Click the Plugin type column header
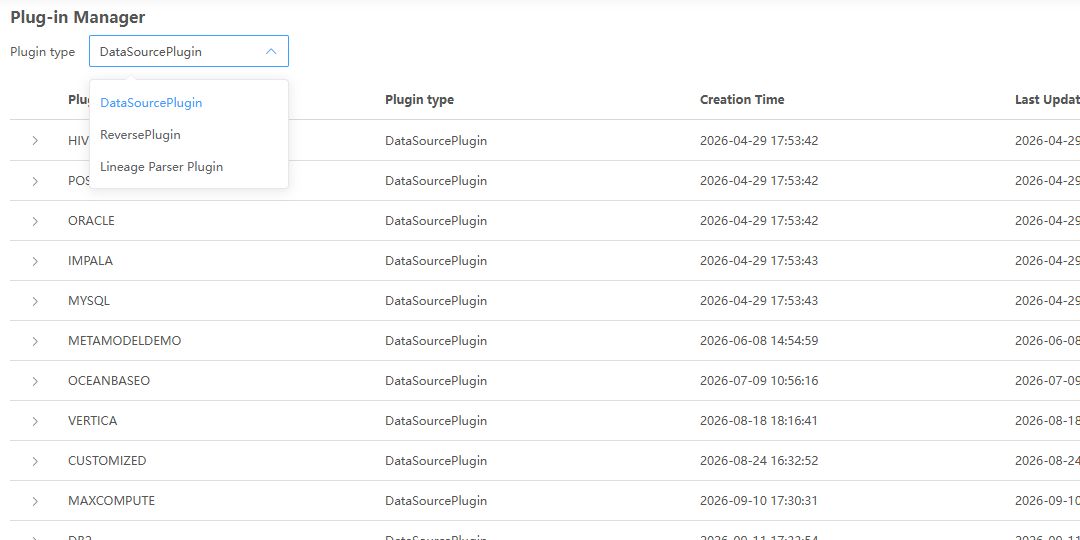The height and width of the screenshot is (540, 1080). coord(419,100)
